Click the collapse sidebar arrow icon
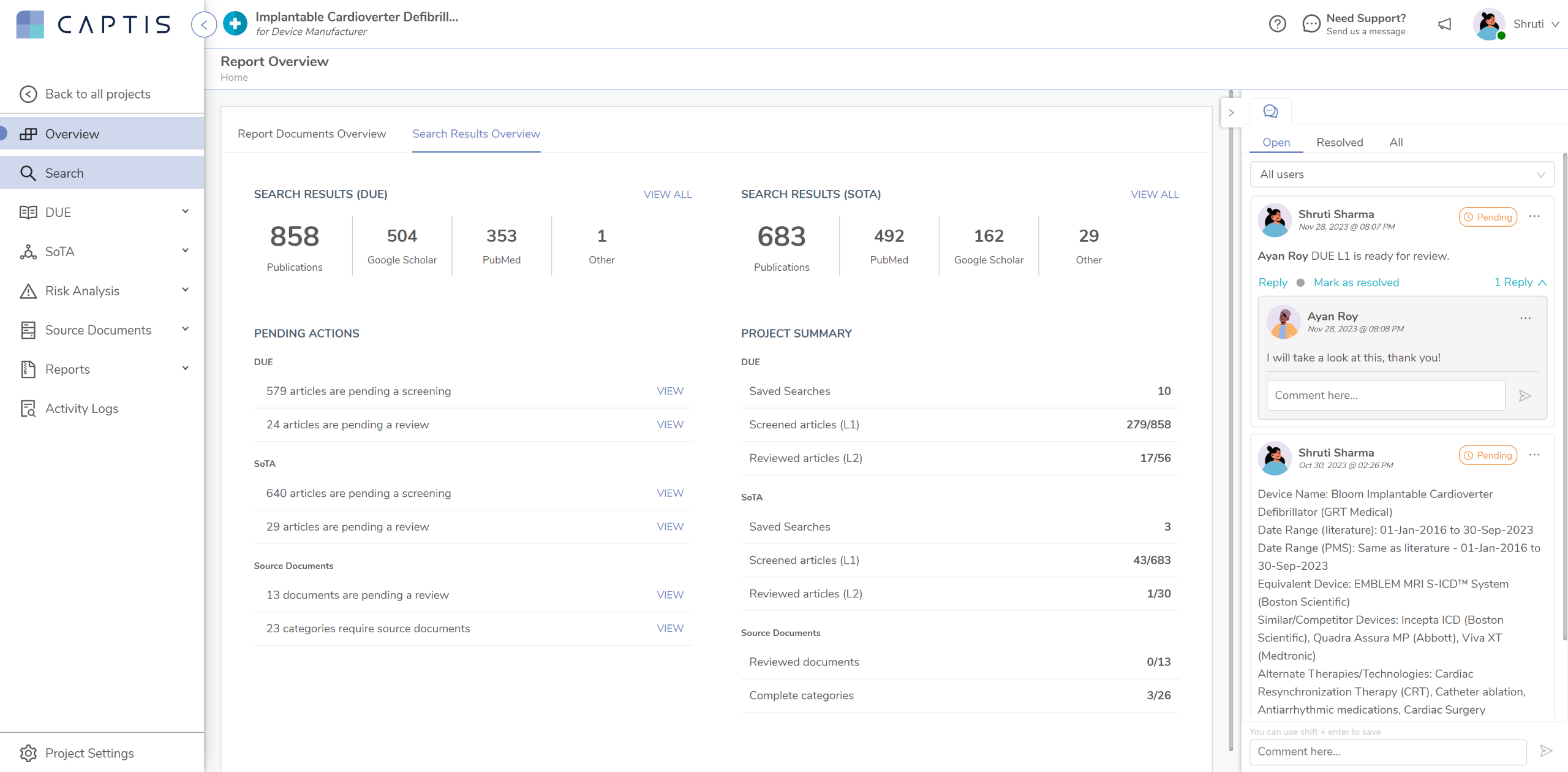This screenshot has height=772, width=1568. [204, 25]
